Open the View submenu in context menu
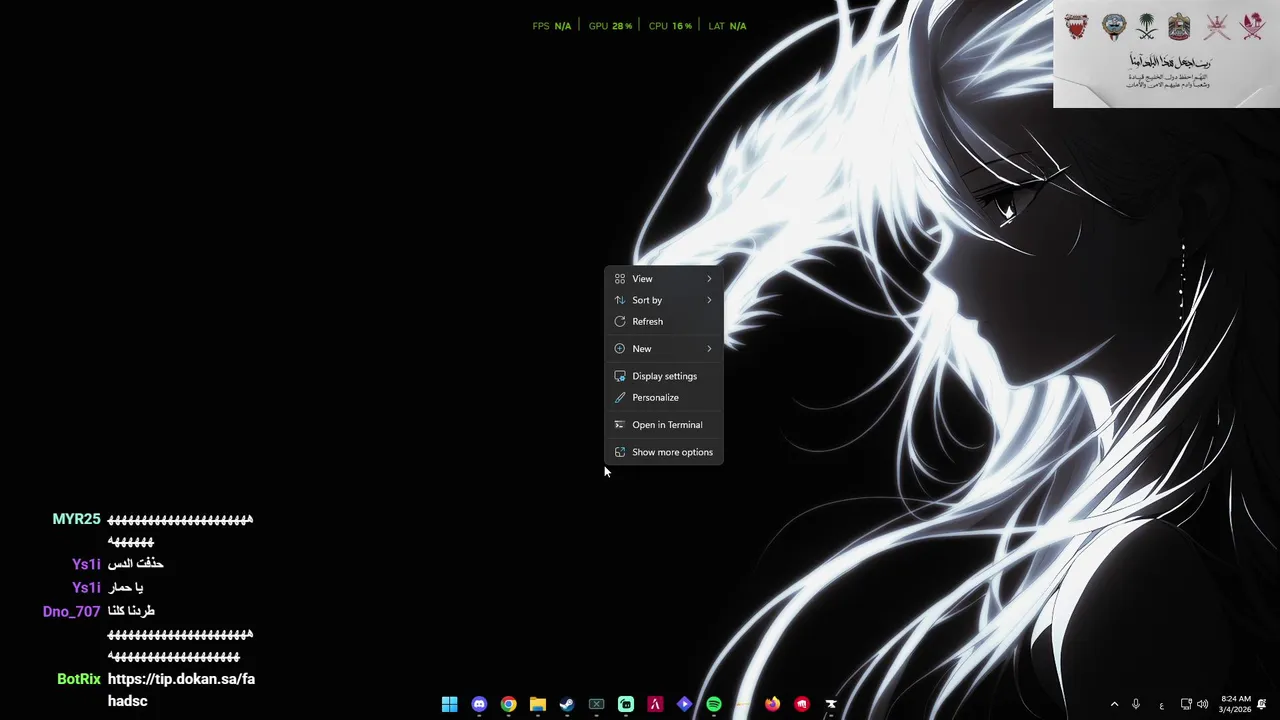The height and width of the screenshot is (720, 1280). coord(664,279)
